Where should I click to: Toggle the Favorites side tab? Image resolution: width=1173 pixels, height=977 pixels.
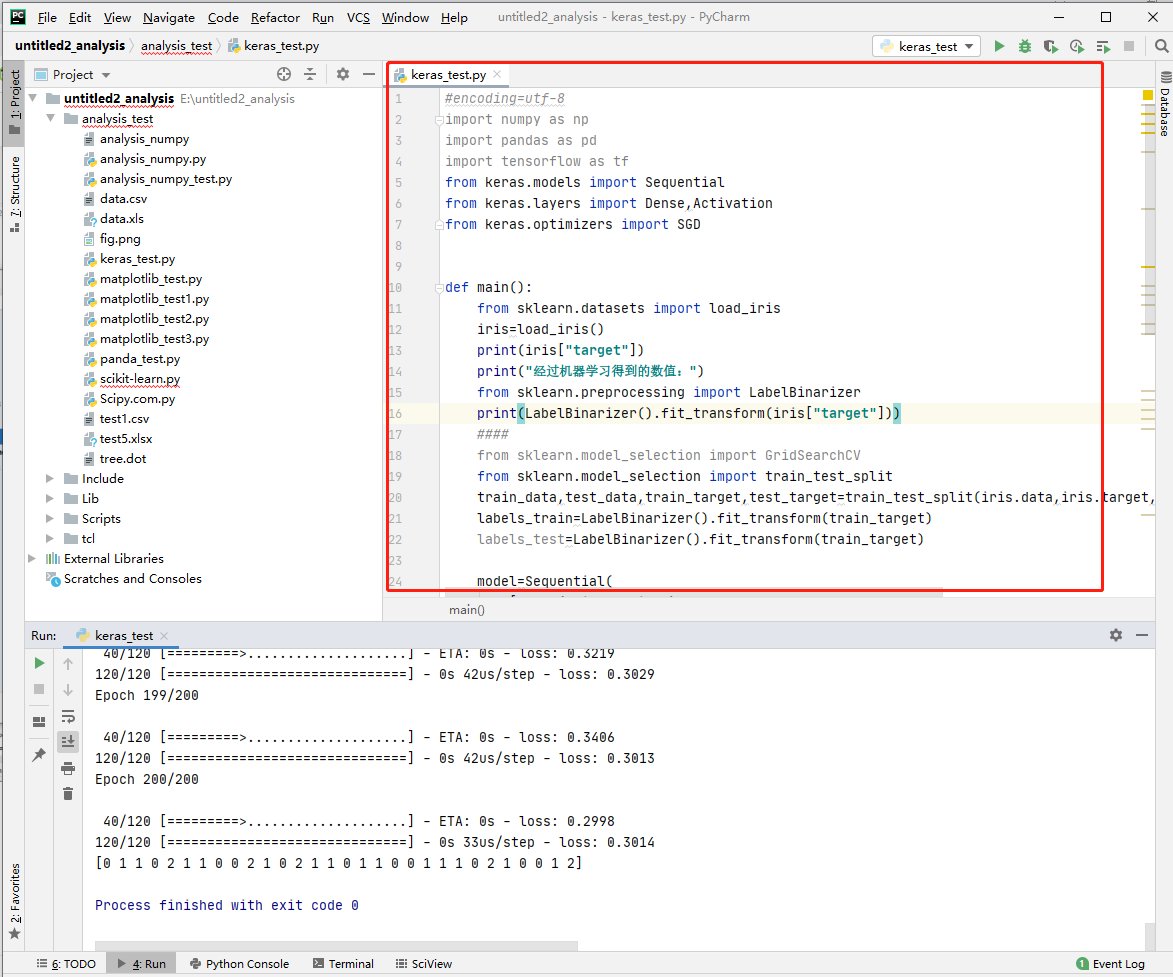pyautogui.click(x=14, y=901)
